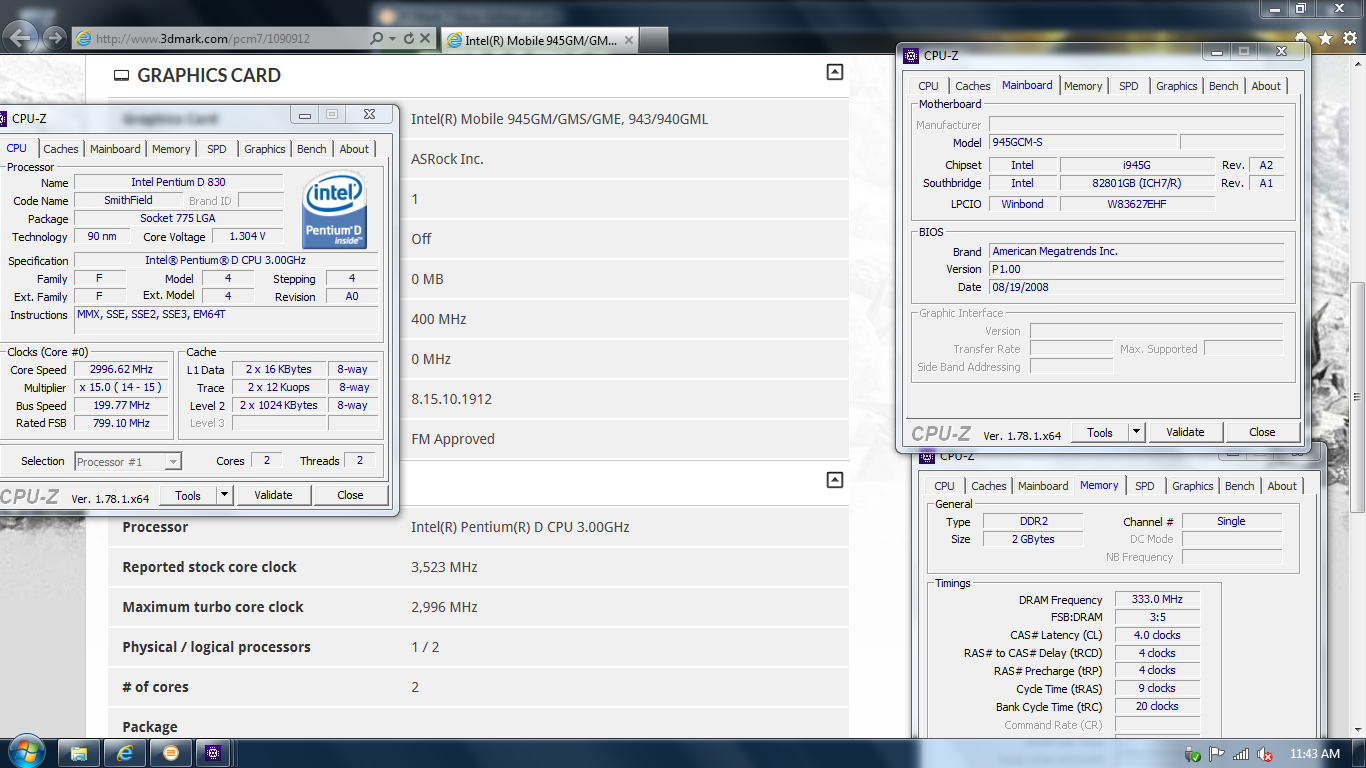Open the browser favorites star icon
This screenshot has width=1366, height=768.
click(1325, 38)
